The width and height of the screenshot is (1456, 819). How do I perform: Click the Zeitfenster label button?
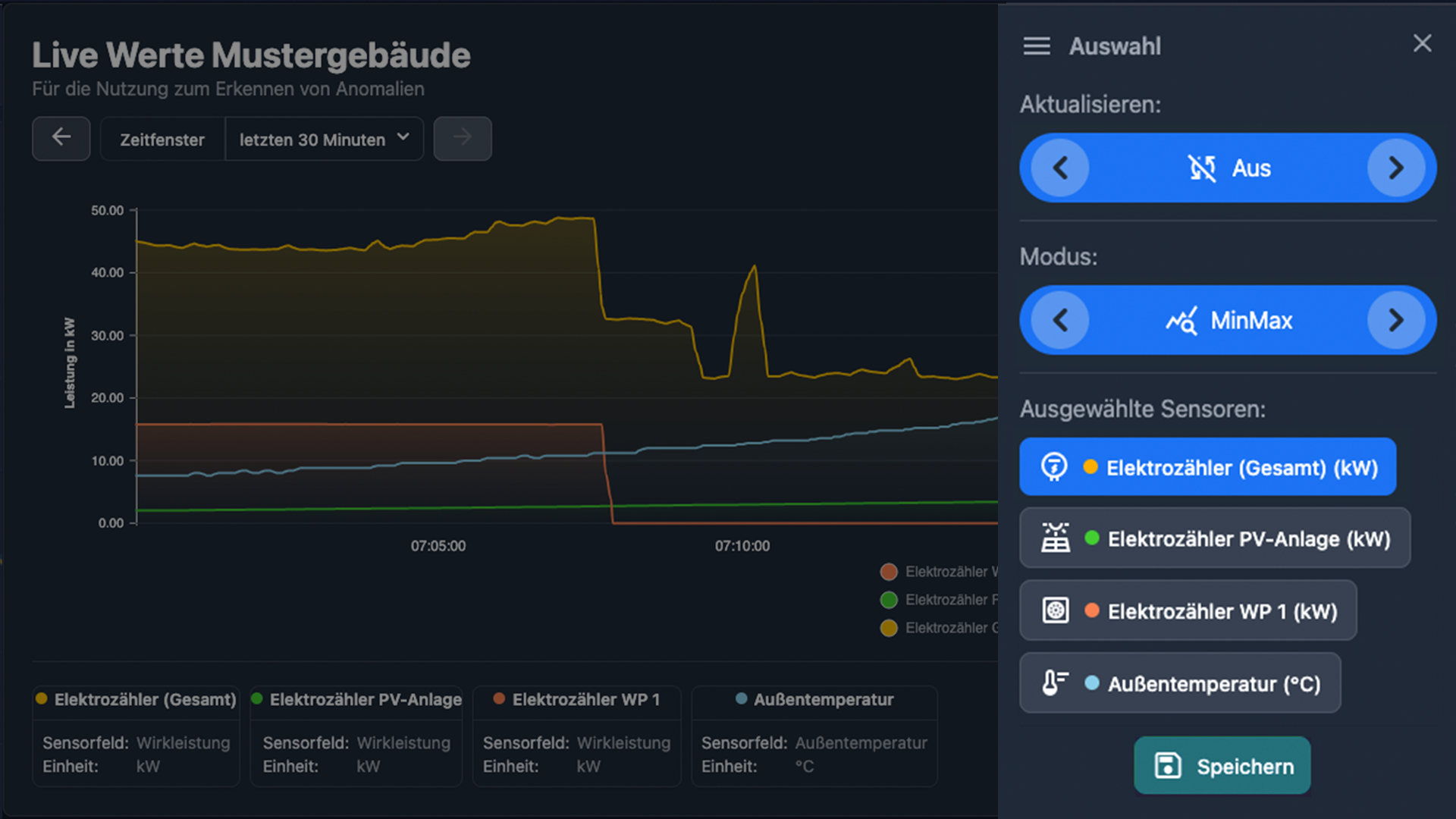tap(162, 140)
